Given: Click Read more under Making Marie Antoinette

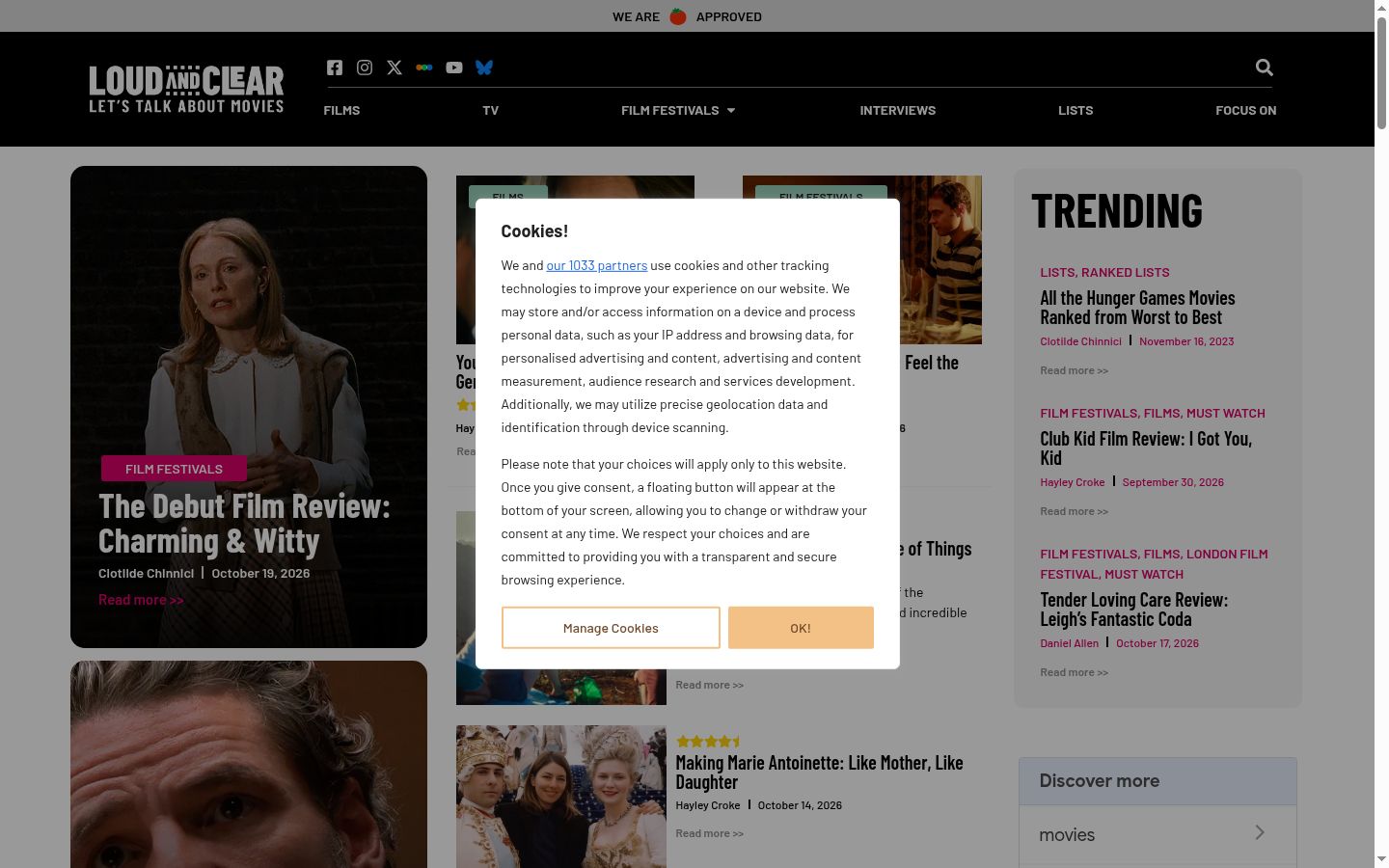Looking at the screenshot, I should coord(709,833).
